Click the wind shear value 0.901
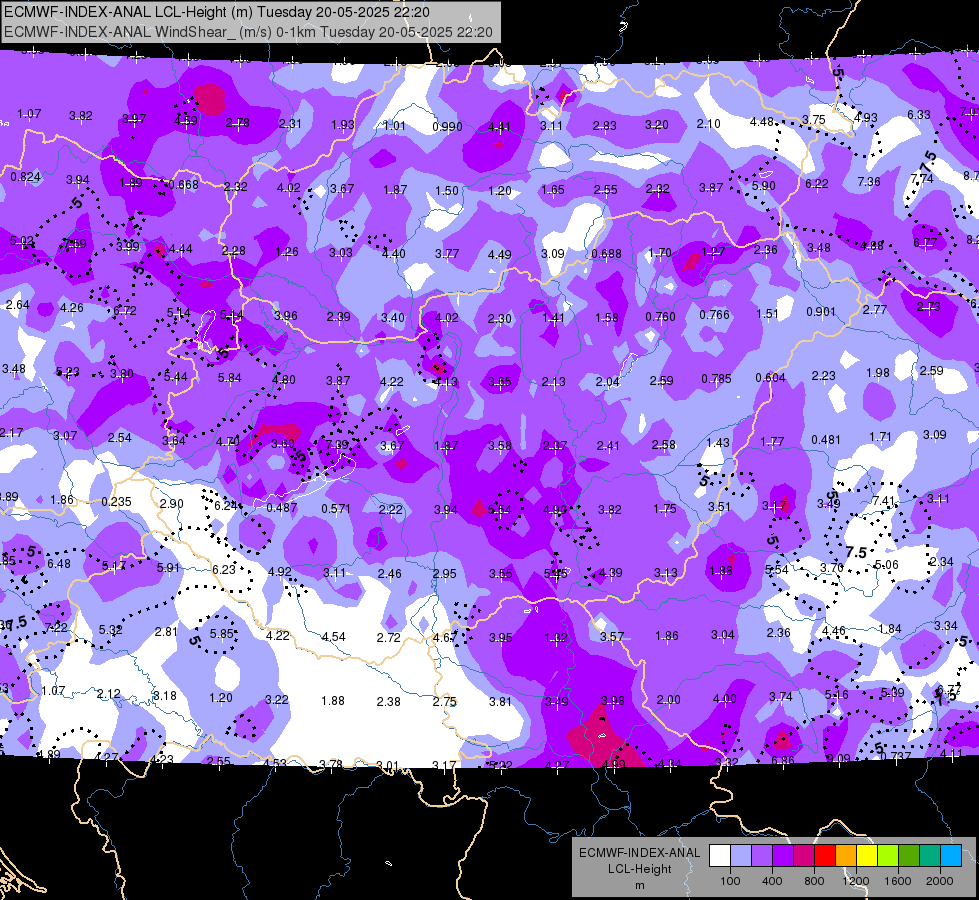The width and height of the screenshot is (979, 900). (820, 312)
